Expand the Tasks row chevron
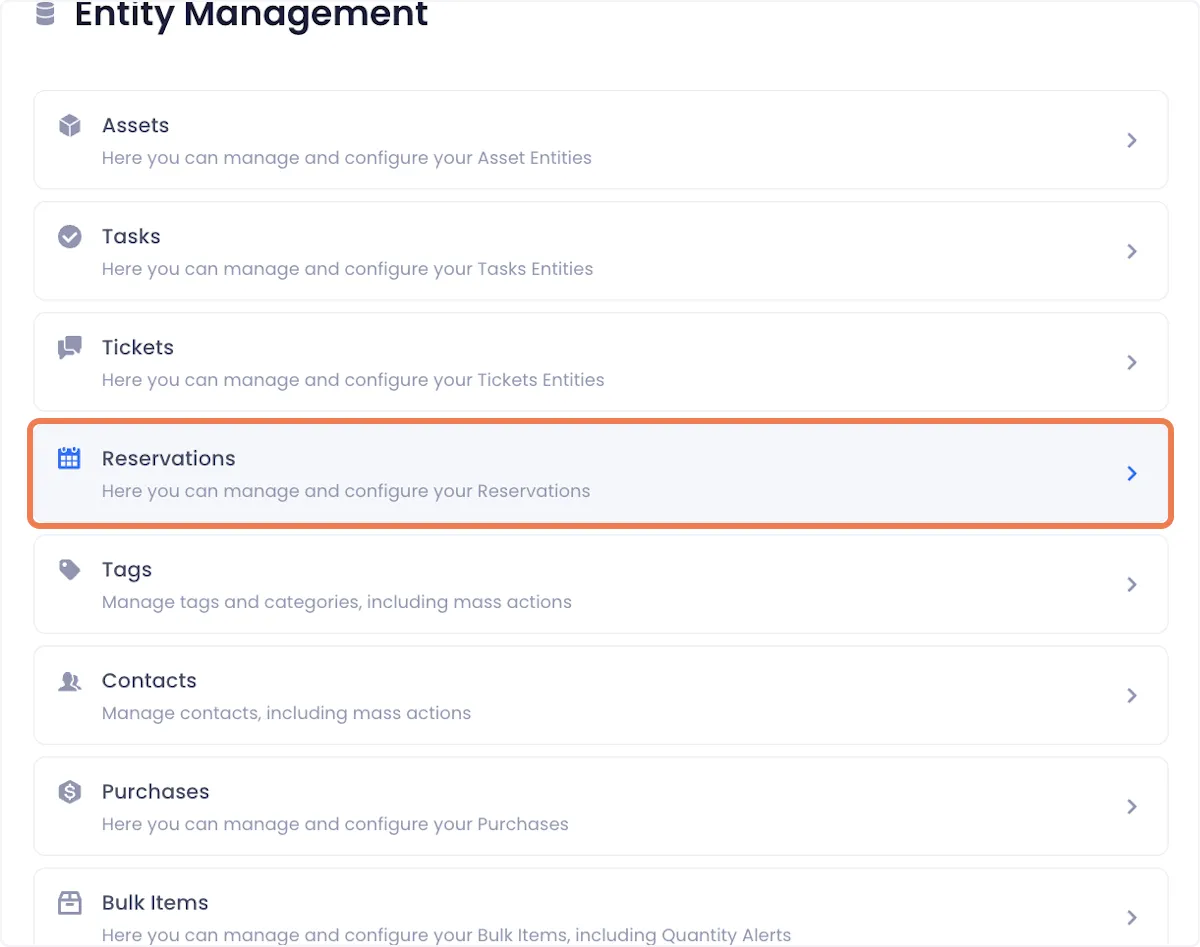Viewport: 1200px width, 947px height. (x=1132, y=251)
